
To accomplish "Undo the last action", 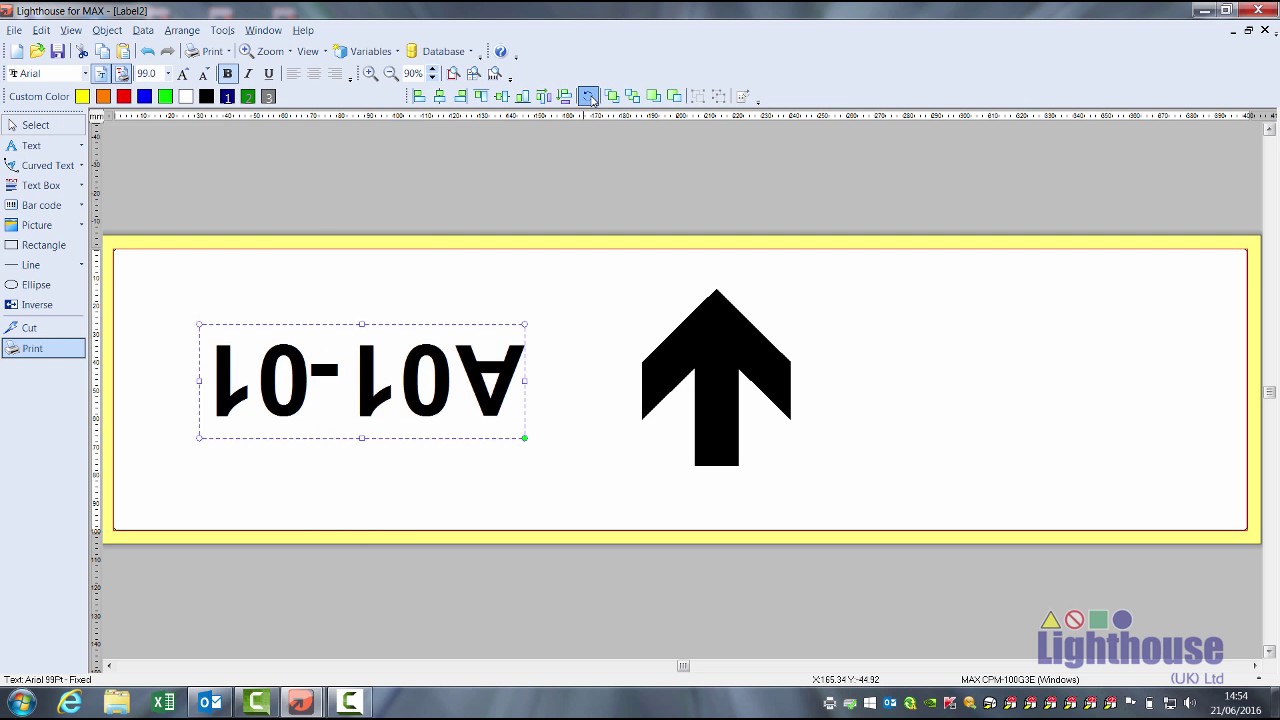I will pyautogui.click(x=147, y=51).
